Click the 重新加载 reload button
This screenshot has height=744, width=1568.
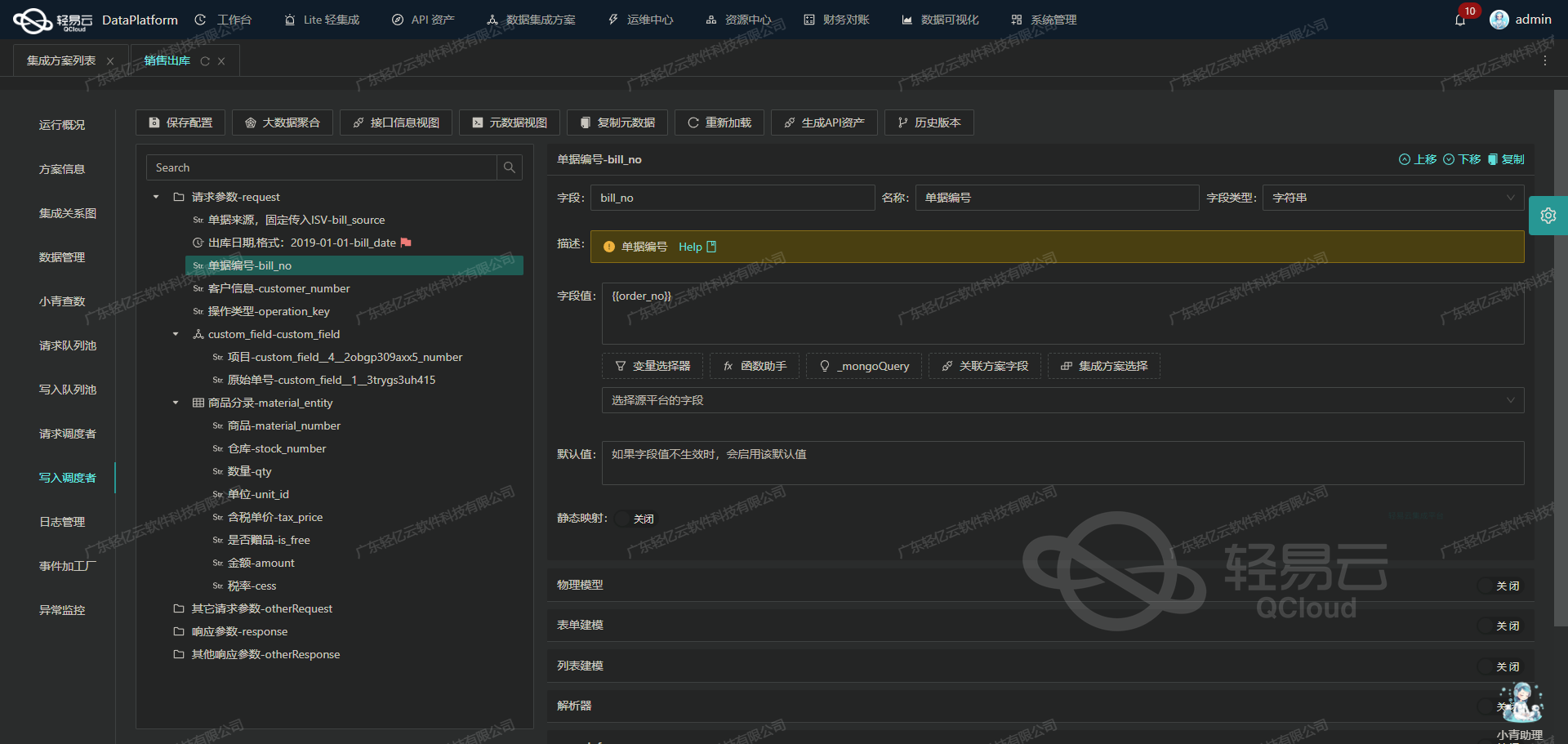(x=719, y=123)
